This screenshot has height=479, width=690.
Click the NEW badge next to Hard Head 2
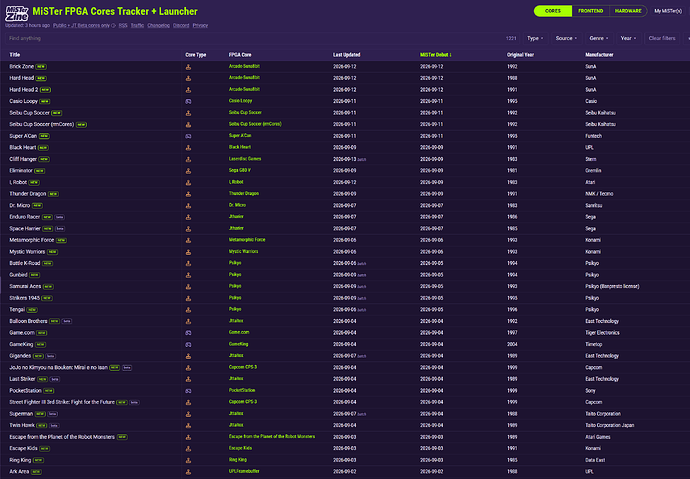(x=45, y=90)
